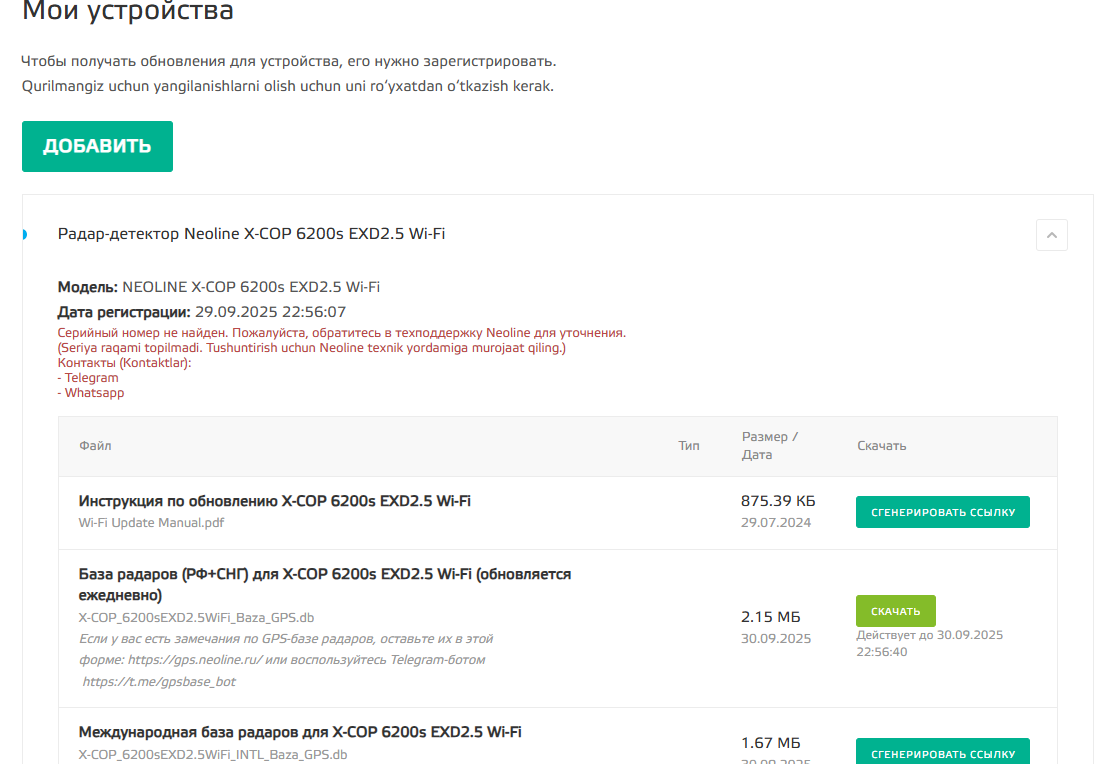Click the X-COP_6200sEXD2.5WiFi_Baza_GPS.db file name

pos(196,618)
